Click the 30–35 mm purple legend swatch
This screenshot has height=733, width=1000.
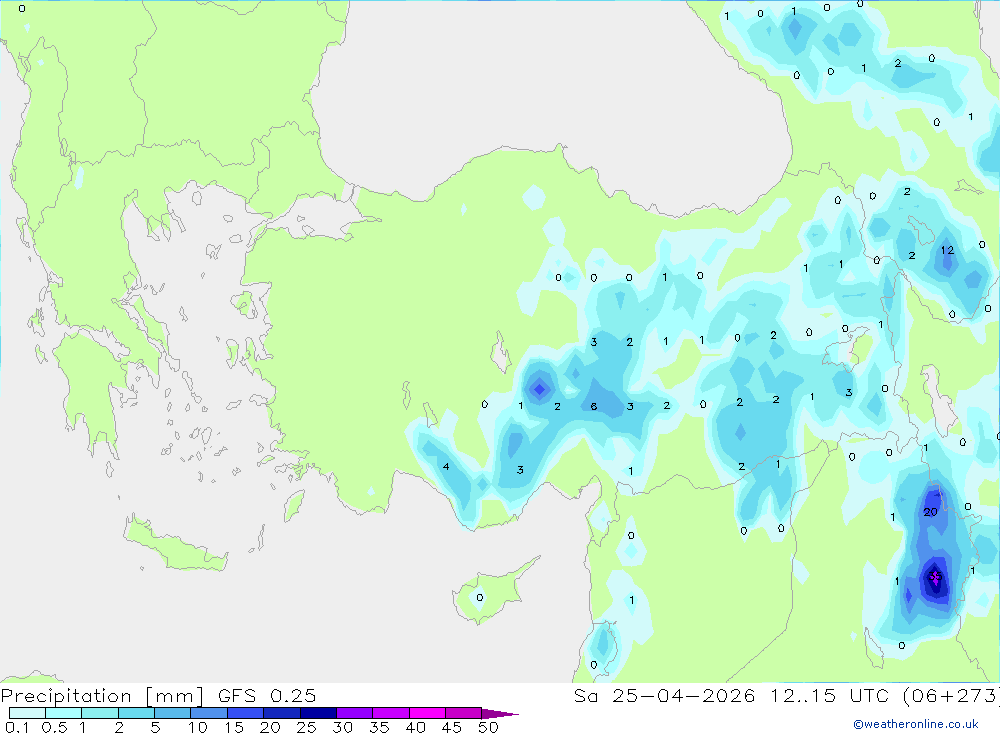[355, 713]
